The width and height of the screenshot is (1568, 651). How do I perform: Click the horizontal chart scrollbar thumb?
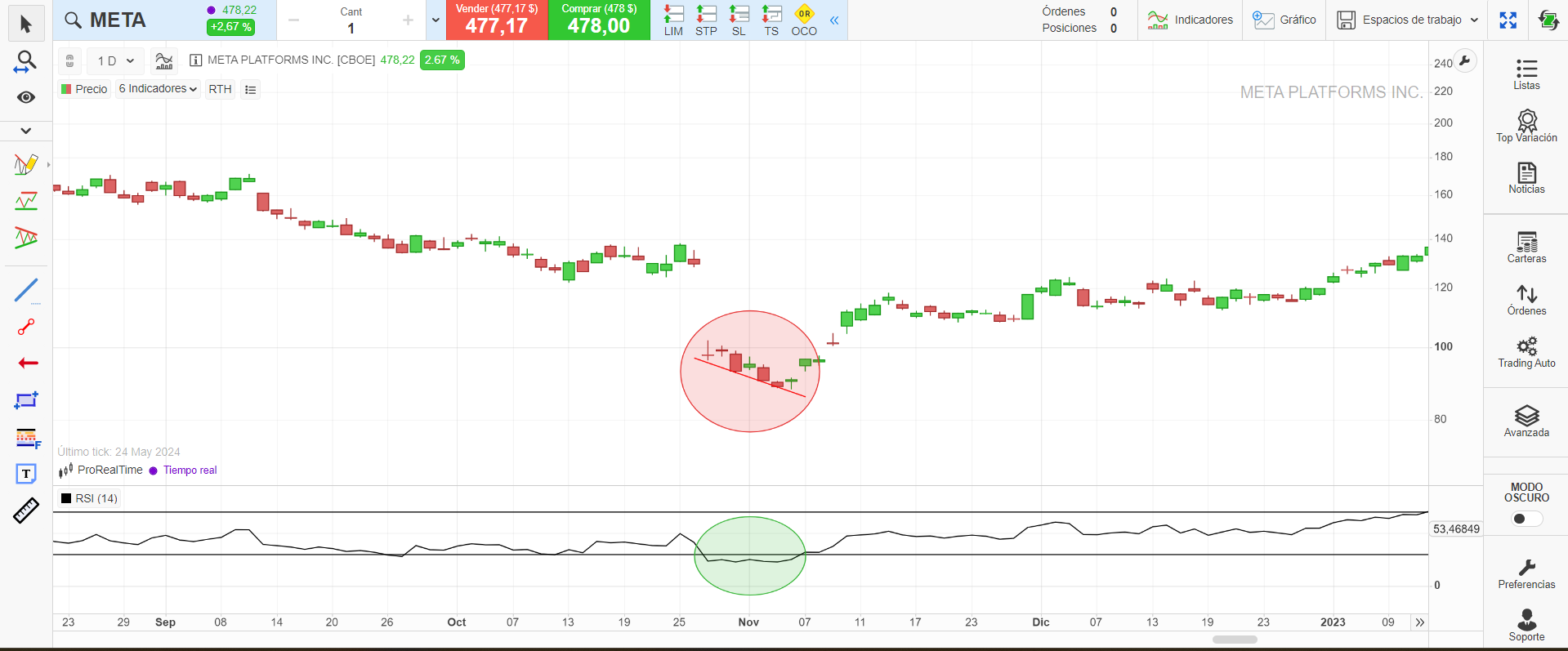tap(1235, 640)
